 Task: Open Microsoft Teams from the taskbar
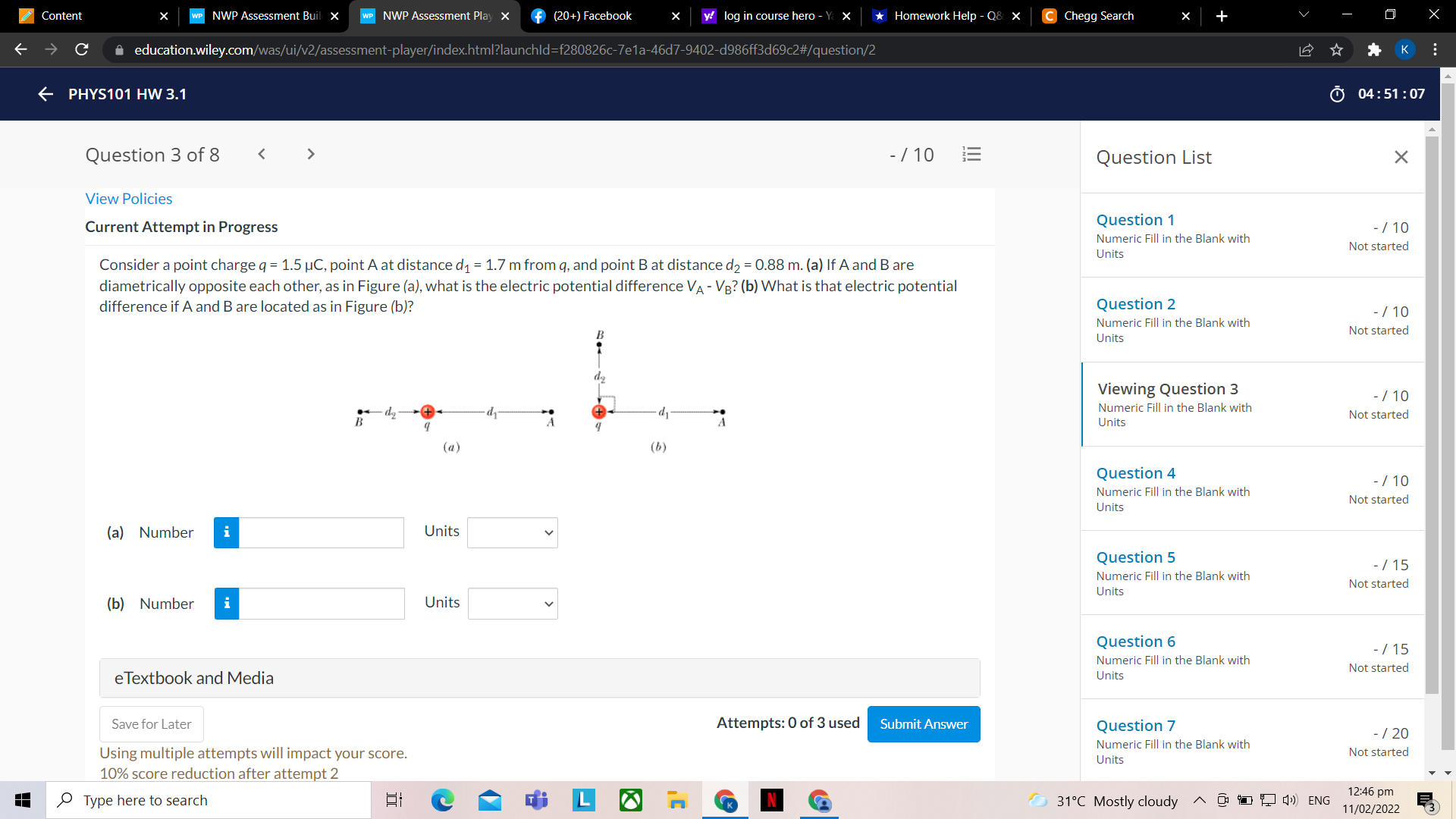pyautogui.click(x=536, y=800)
